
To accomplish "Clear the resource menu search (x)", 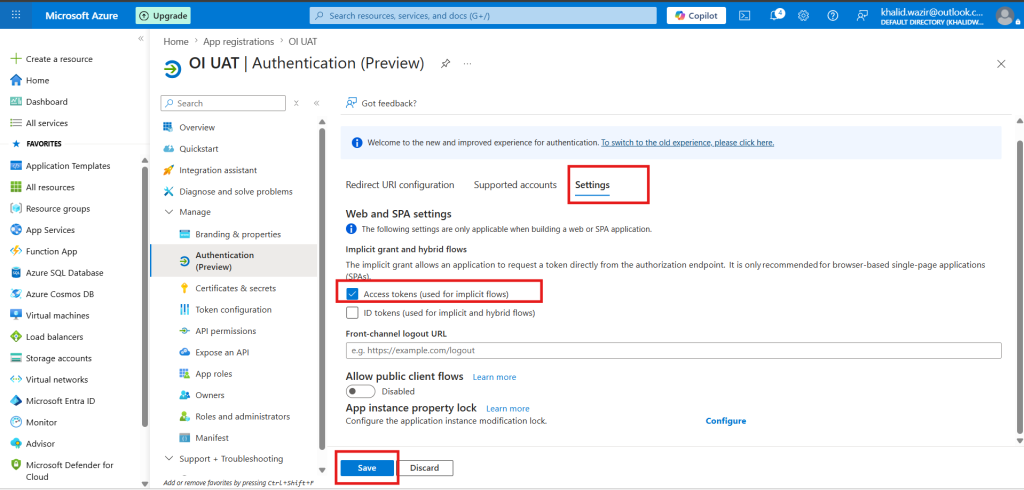I will click(296, 103).
